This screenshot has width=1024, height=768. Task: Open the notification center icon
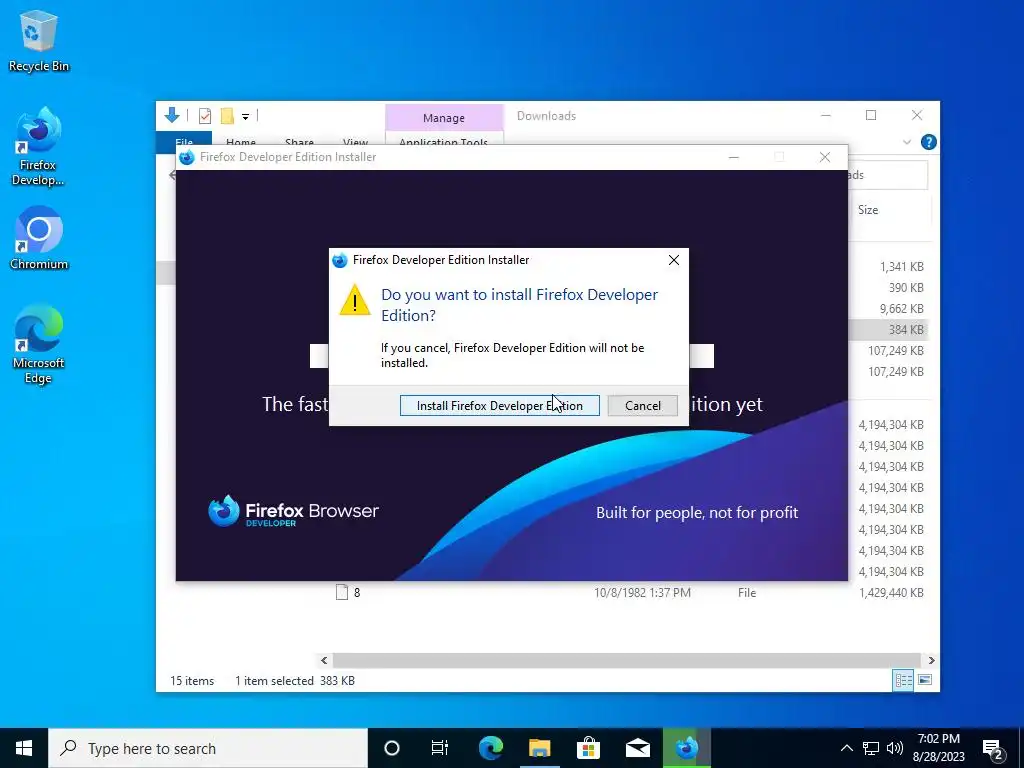pos(993,748)
